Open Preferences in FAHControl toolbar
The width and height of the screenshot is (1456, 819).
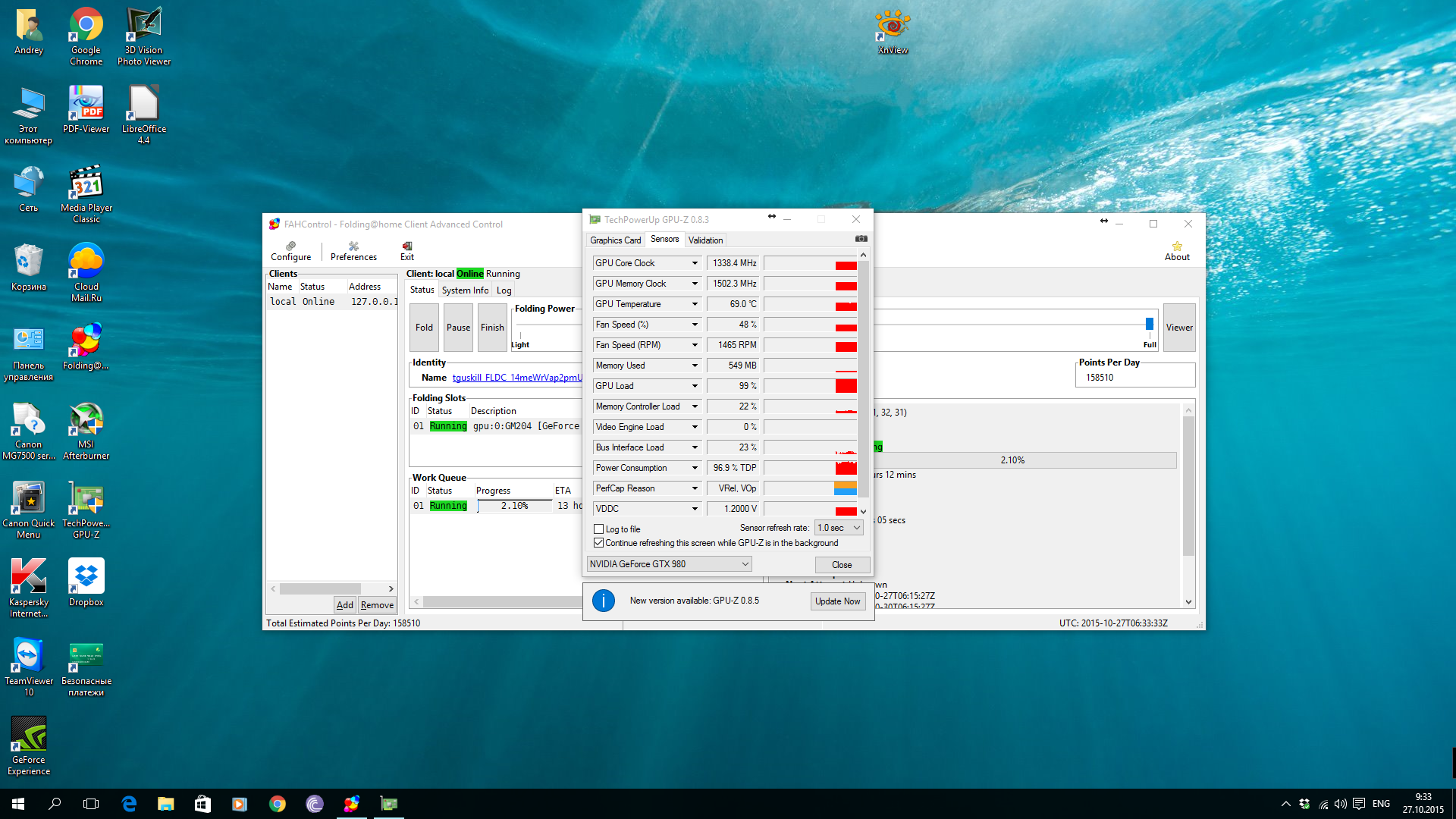[353, 250]
